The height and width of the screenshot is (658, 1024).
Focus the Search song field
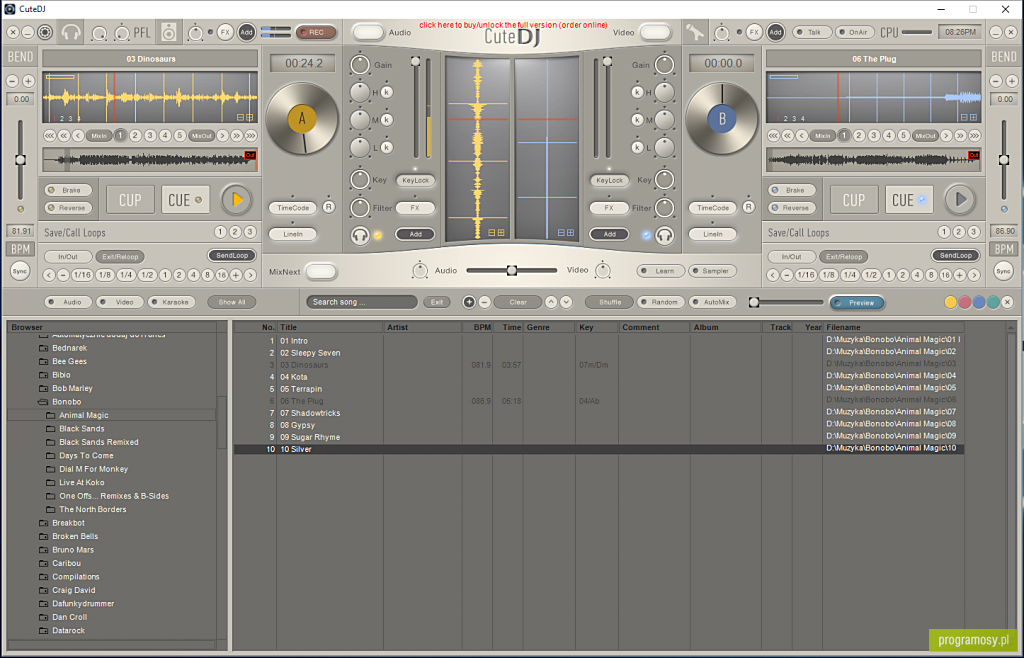click(362, 302)
